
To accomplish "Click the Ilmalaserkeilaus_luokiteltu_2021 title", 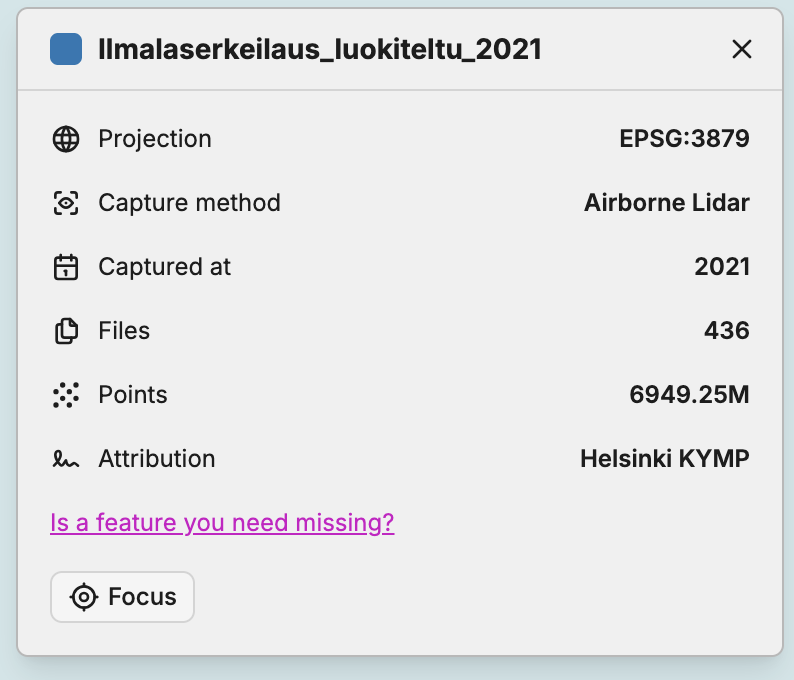I will coord(320,49).
